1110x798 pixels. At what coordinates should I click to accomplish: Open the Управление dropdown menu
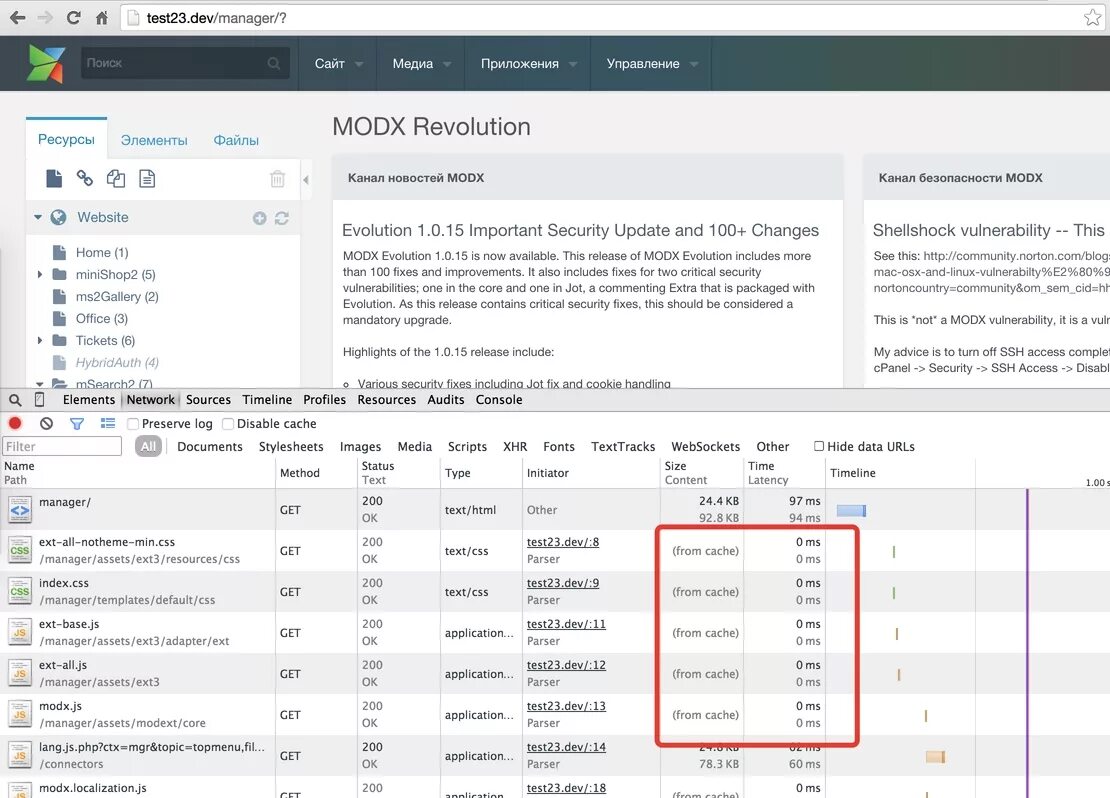(651, 64)
